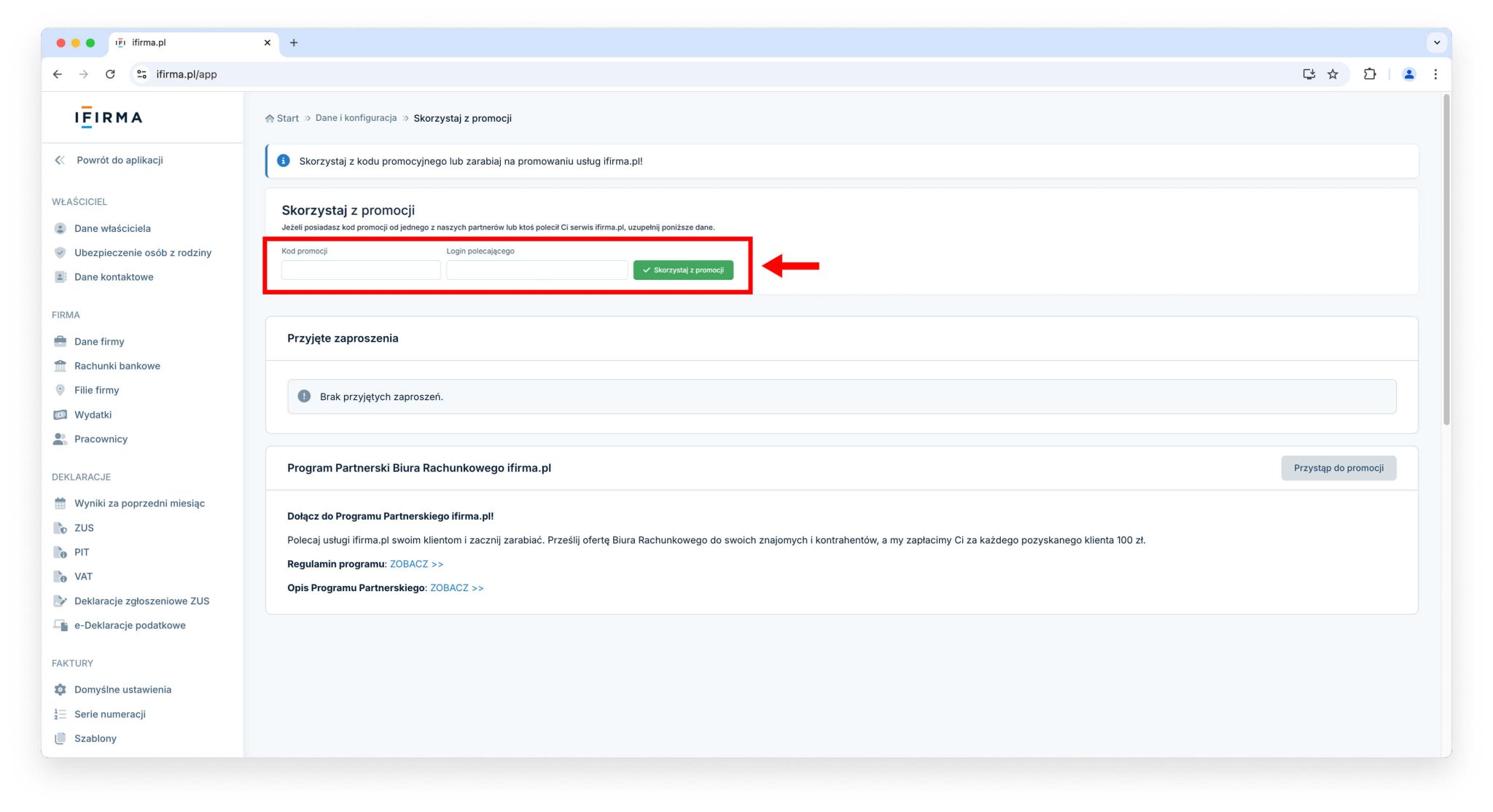The width and height of the screenshot is (1493, 812).
Task: Open Szablony in the sidebar
Action: pos(95,738)
